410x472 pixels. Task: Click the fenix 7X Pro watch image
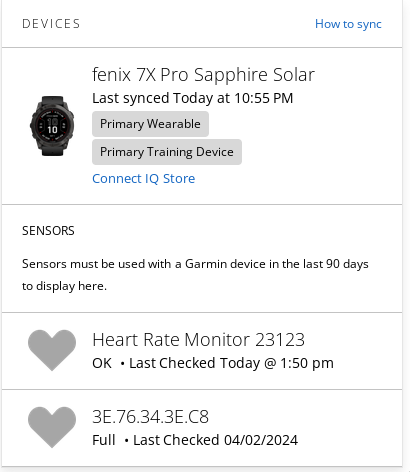pyautogui.click(x=52, y=126)
